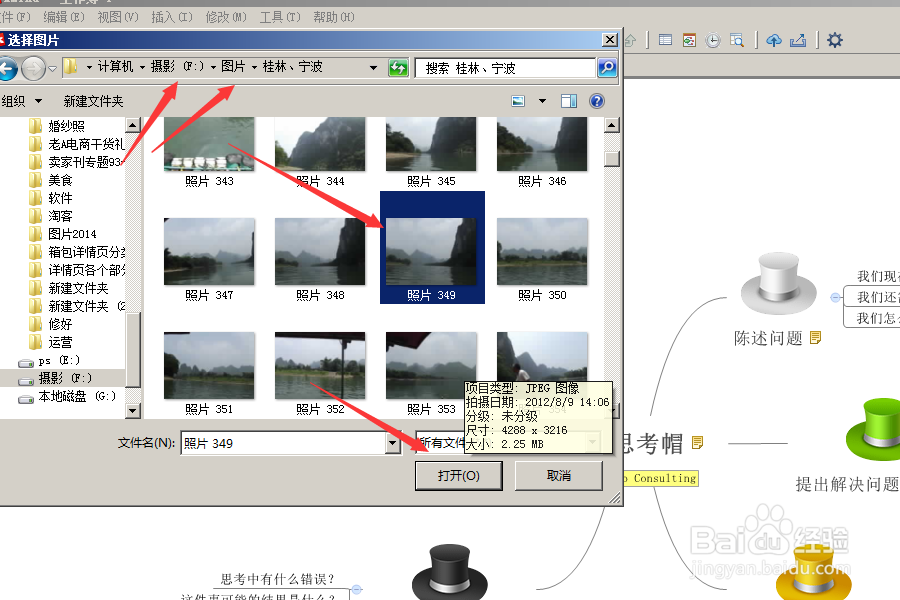
Task: Select 计算机 in the address path
Action: tap(115, 67)
